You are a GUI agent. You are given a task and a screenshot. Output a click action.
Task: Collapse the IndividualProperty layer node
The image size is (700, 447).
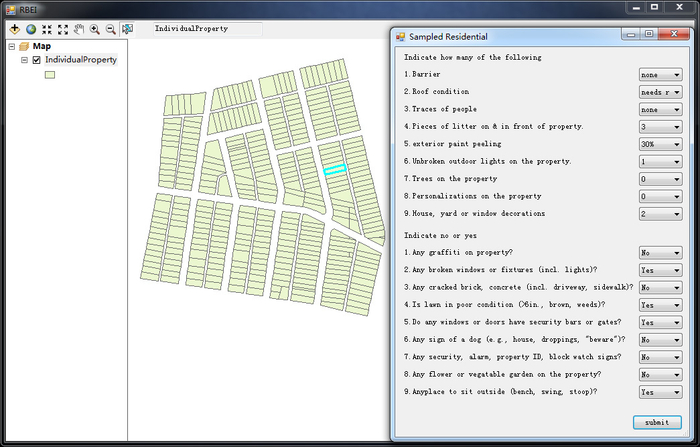click(x=24, y=60)
